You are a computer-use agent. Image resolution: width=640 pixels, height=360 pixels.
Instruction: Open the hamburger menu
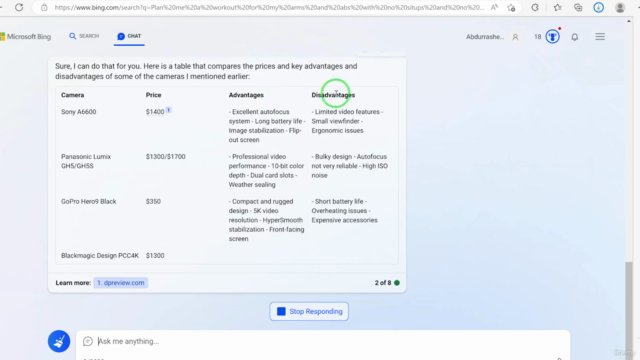pos(600,37)
